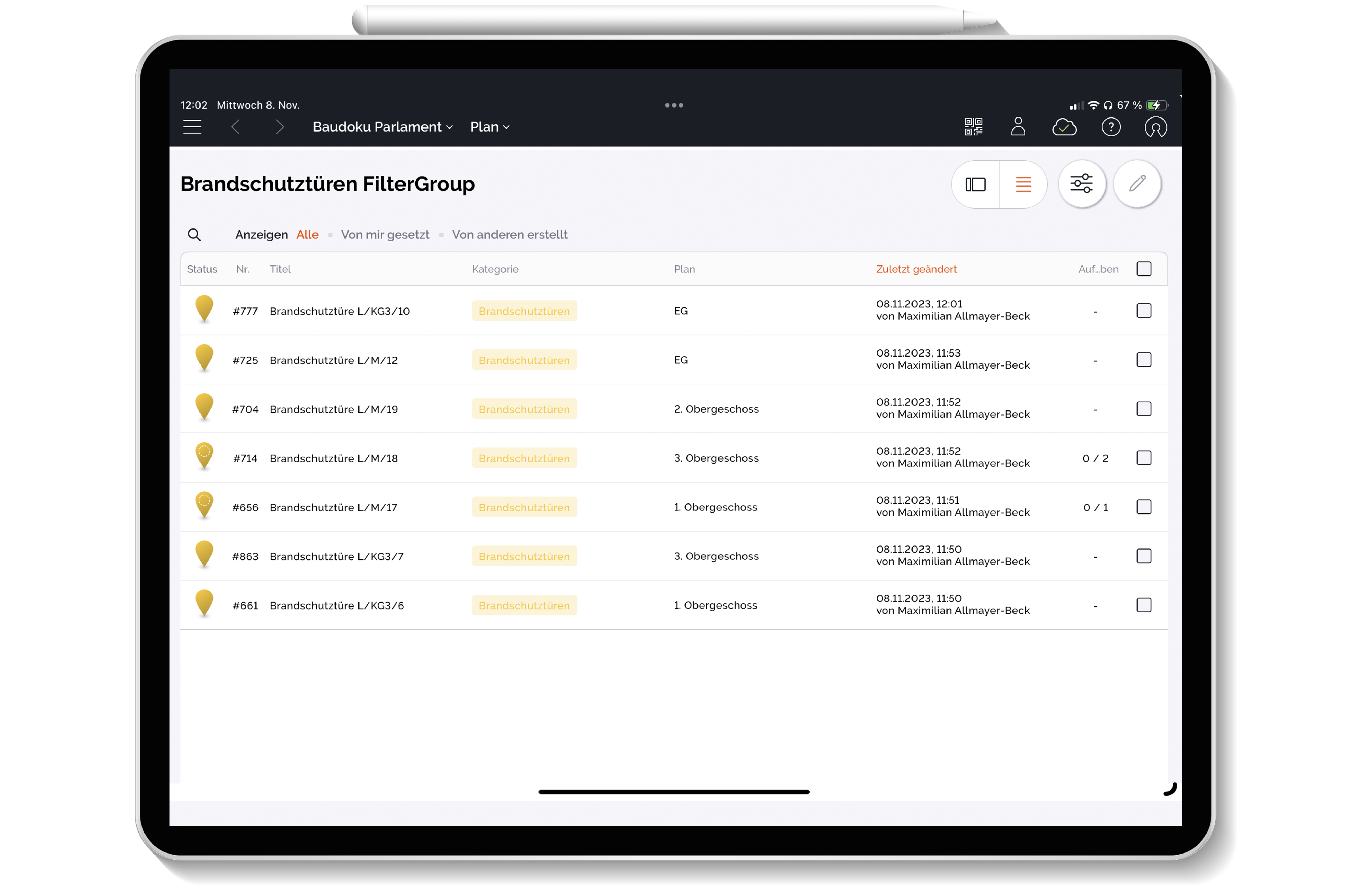Screen dimensions: 1372x890
Task: Click the headset support icon
Action: [1156, 127]
